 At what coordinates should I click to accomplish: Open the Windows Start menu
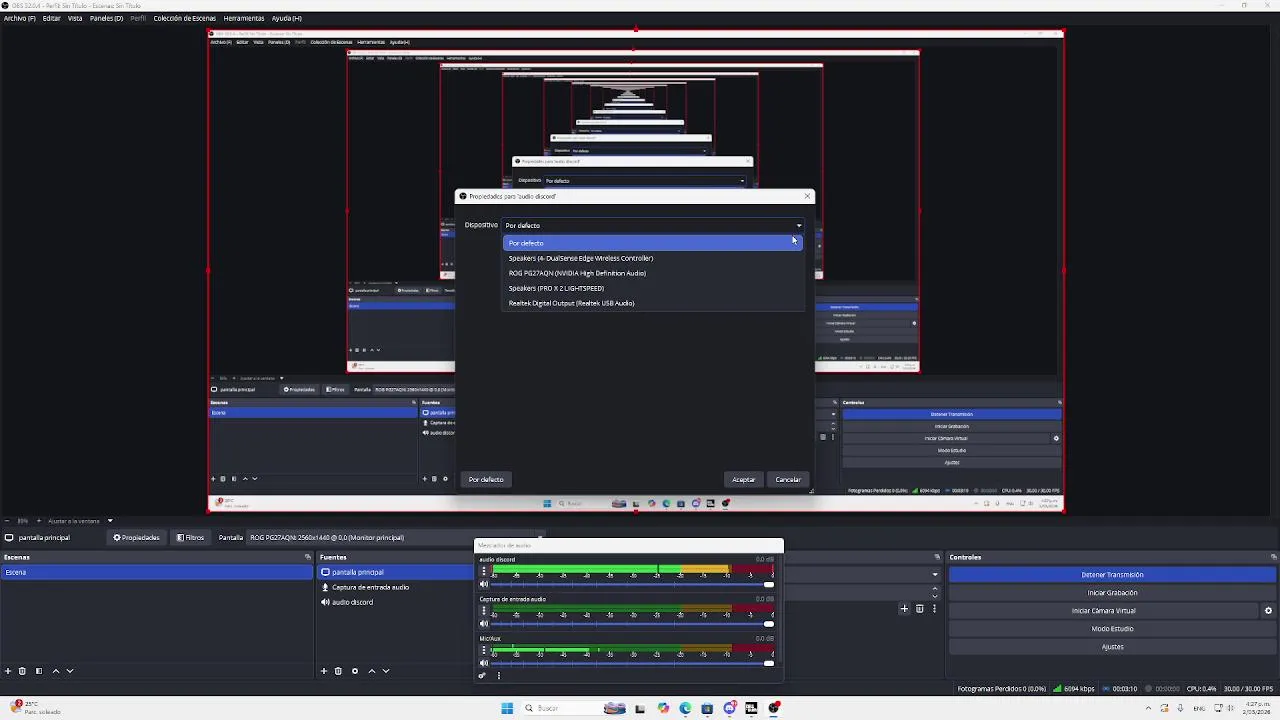click(x=507, y=708)
